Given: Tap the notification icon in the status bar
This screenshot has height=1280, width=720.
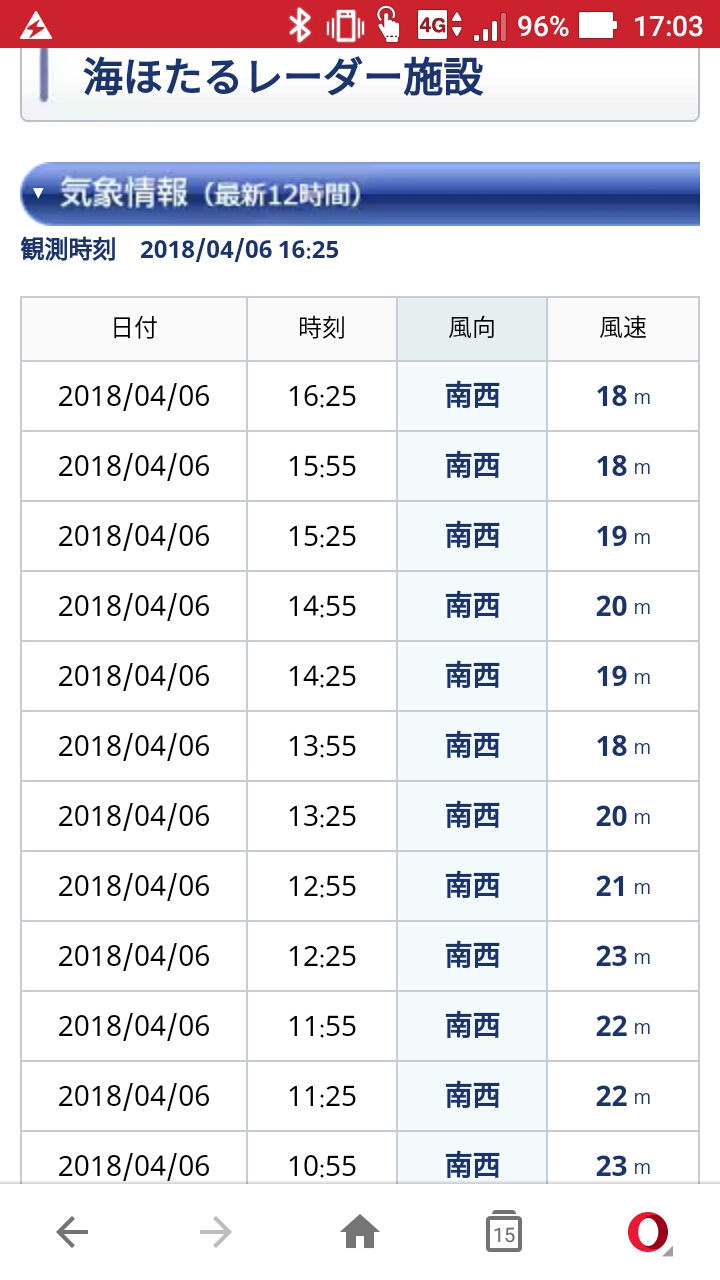Looking at the screenshot, I should 37,25.
